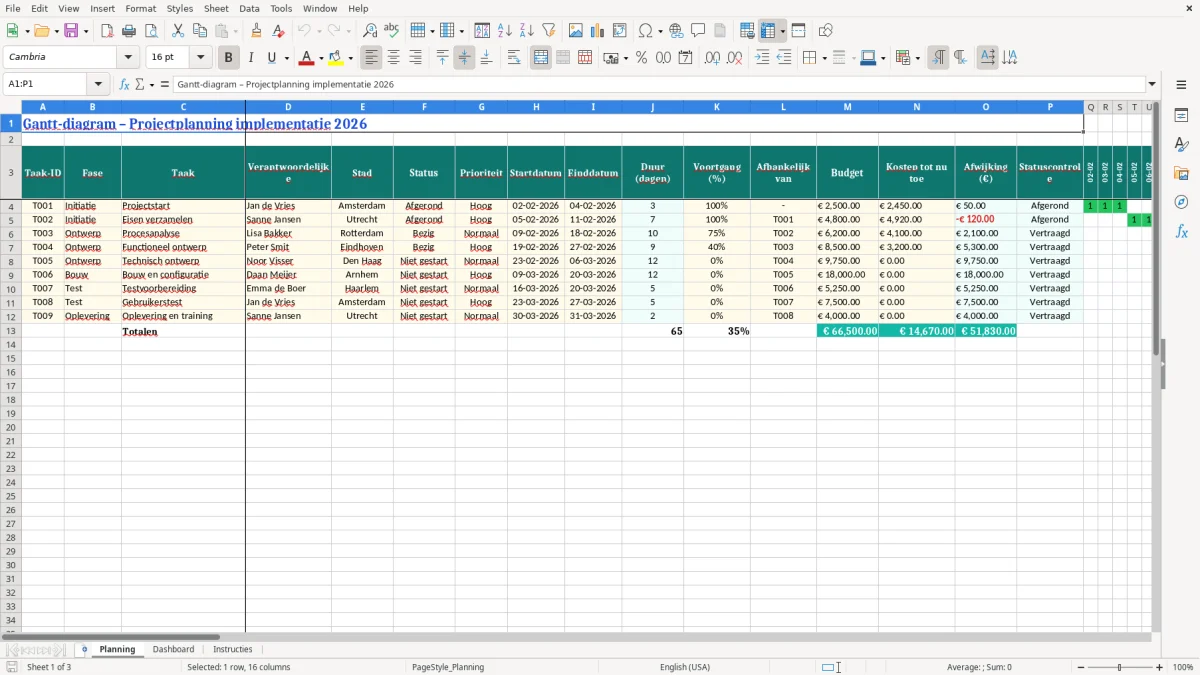This screenshot has width=1200, height=675.
Task: Toggle Italic formatting
Action: [x=251, y=58]
